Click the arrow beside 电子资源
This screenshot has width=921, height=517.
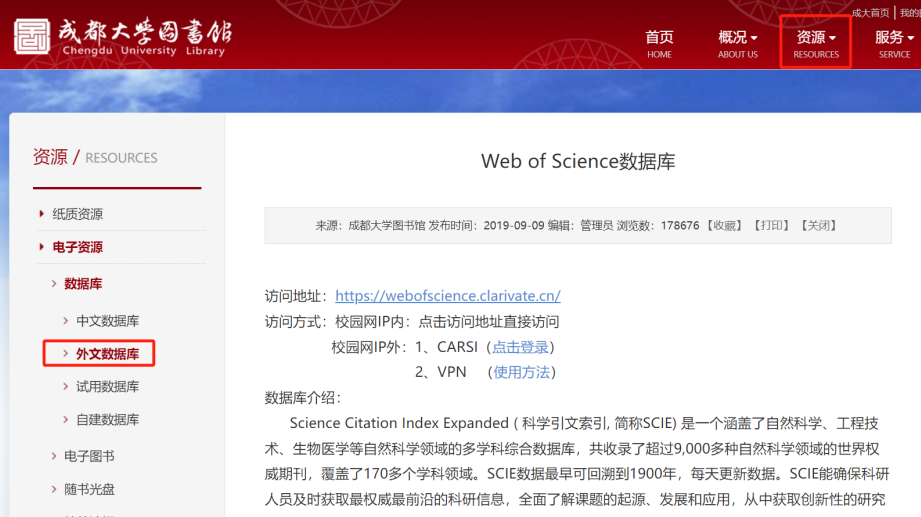(41, 247)
